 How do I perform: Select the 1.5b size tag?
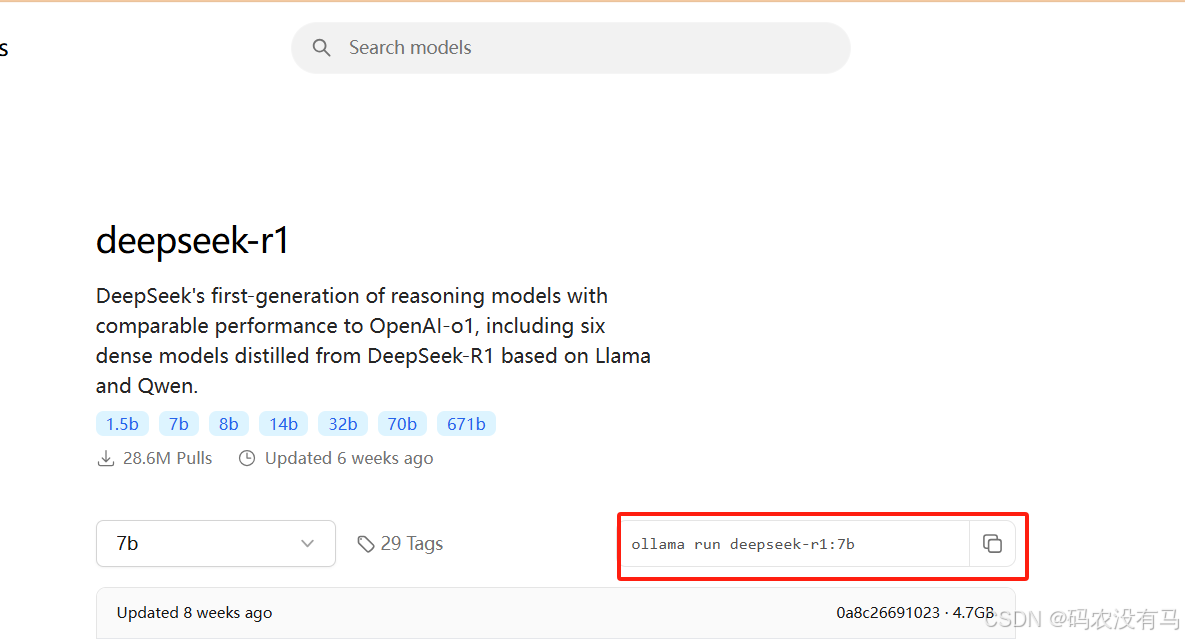click(122, 424)
